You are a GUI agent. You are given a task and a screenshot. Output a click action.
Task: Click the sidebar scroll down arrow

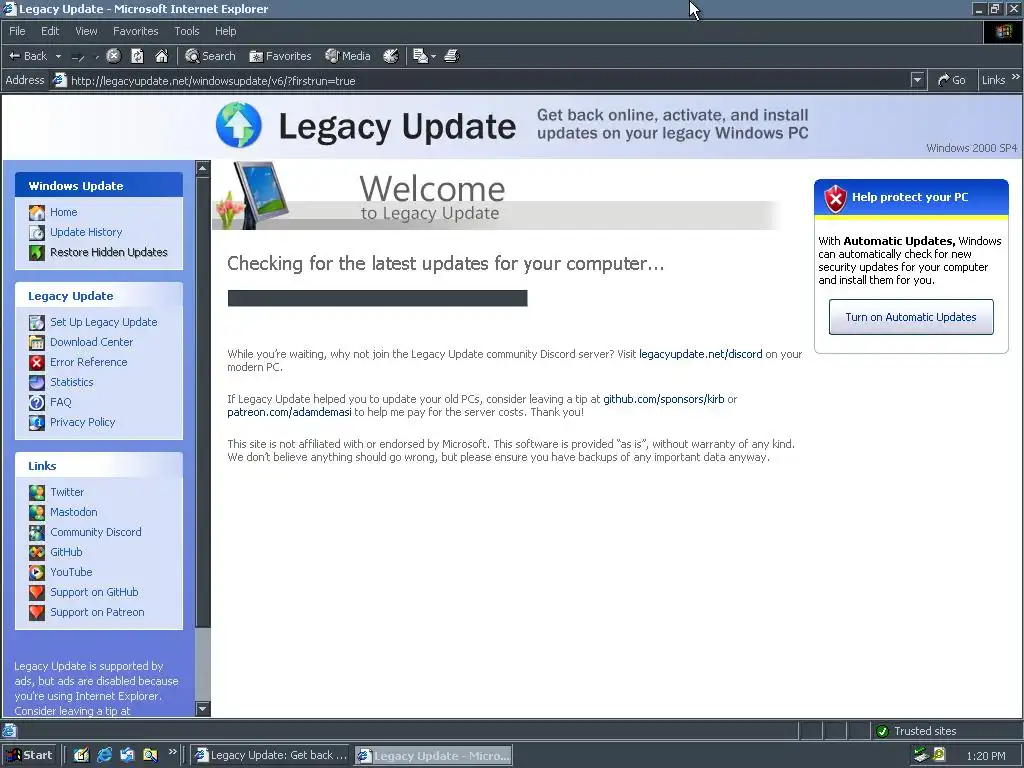[203, 709]
